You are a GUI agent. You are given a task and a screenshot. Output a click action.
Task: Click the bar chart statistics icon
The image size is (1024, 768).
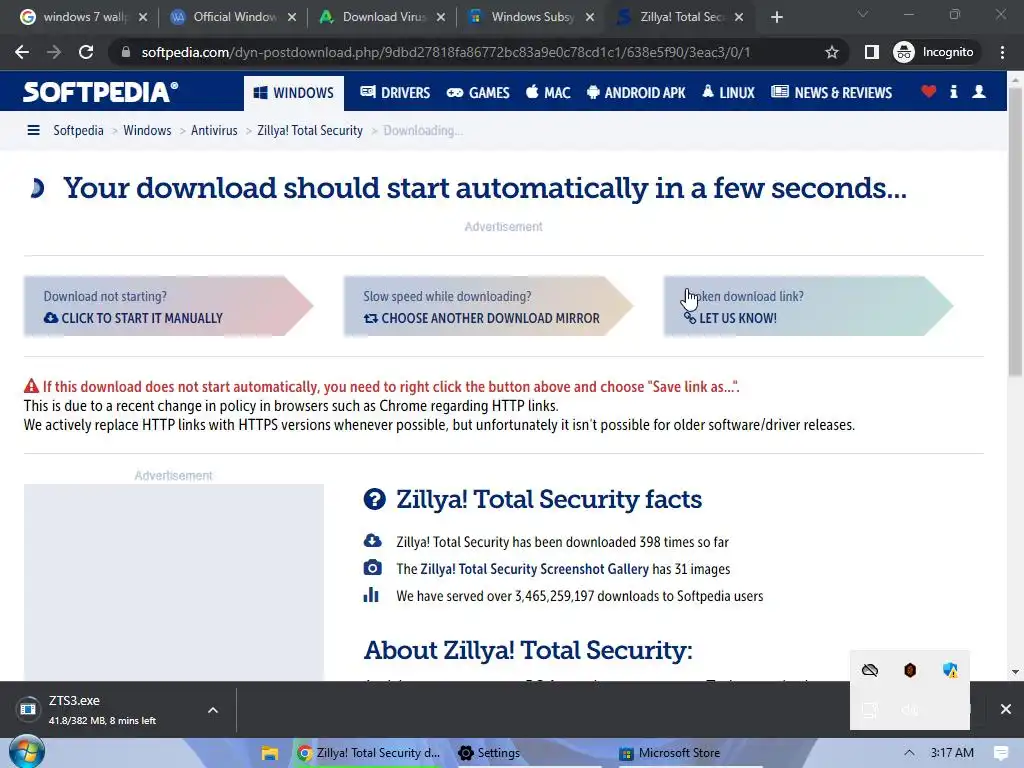pyautogui.click(x=371, y=595)
